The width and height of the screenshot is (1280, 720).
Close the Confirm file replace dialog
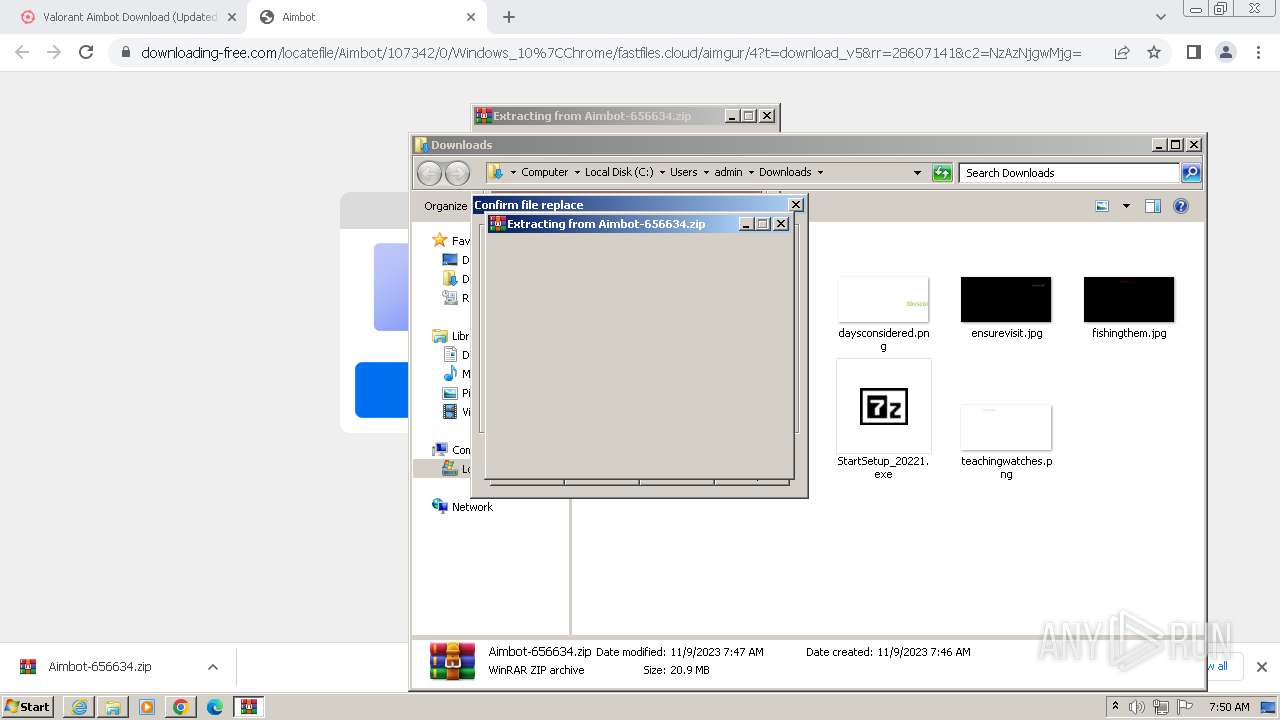[x=796, y=205]
